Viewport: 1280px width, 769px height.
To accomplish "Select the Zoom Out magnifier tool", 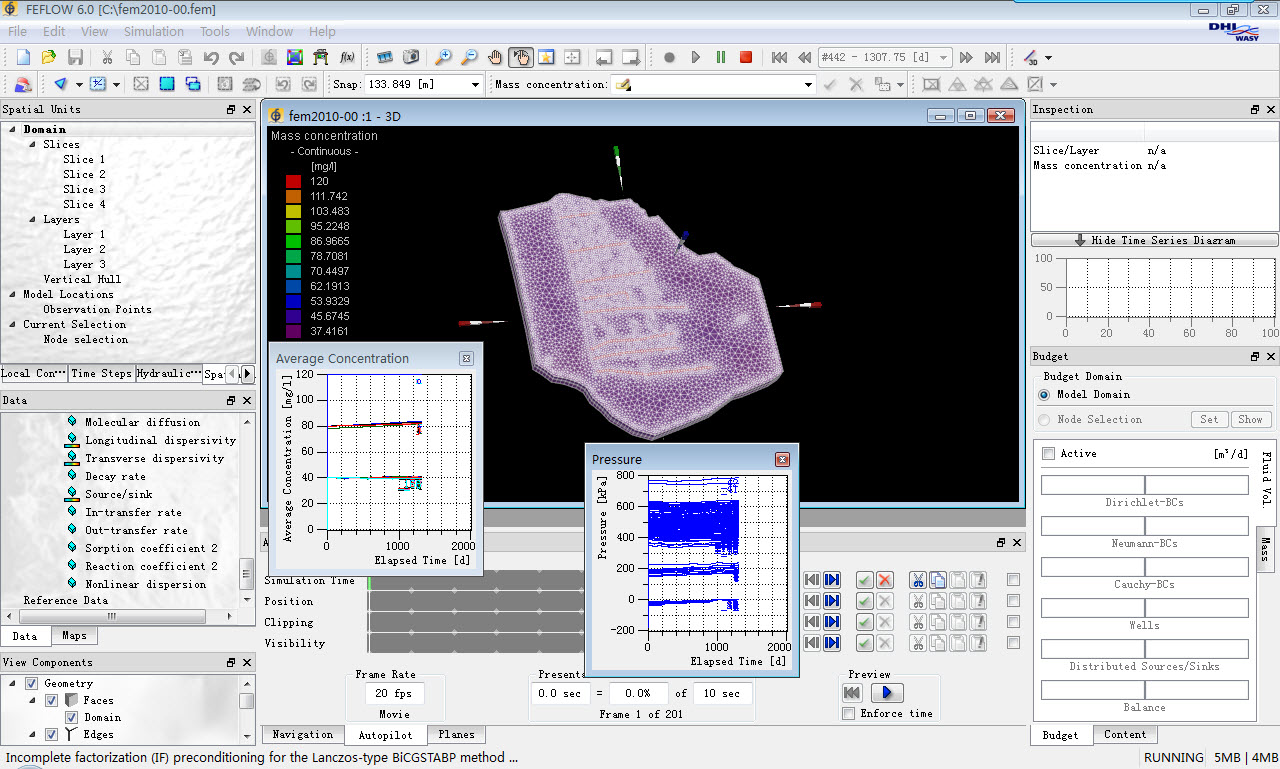I will point(469,57).
